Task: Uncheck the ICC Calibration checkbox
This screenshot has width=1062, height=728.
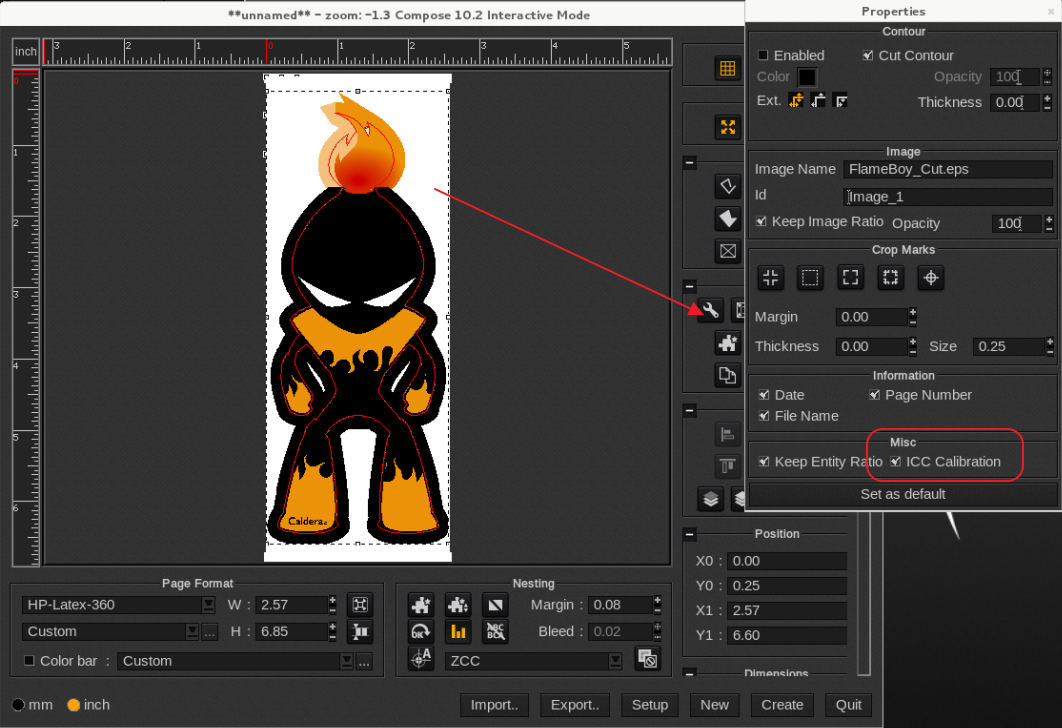Action: coord(896,462)
